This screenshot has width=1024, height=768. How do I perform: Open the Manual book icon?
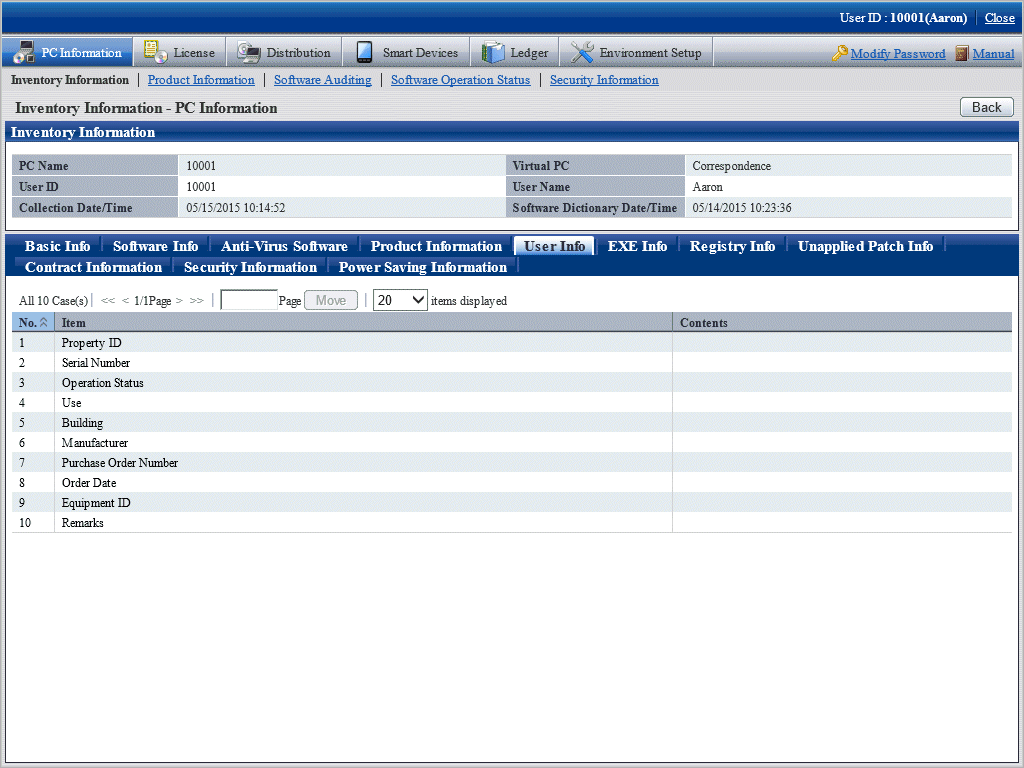point(962,54)
